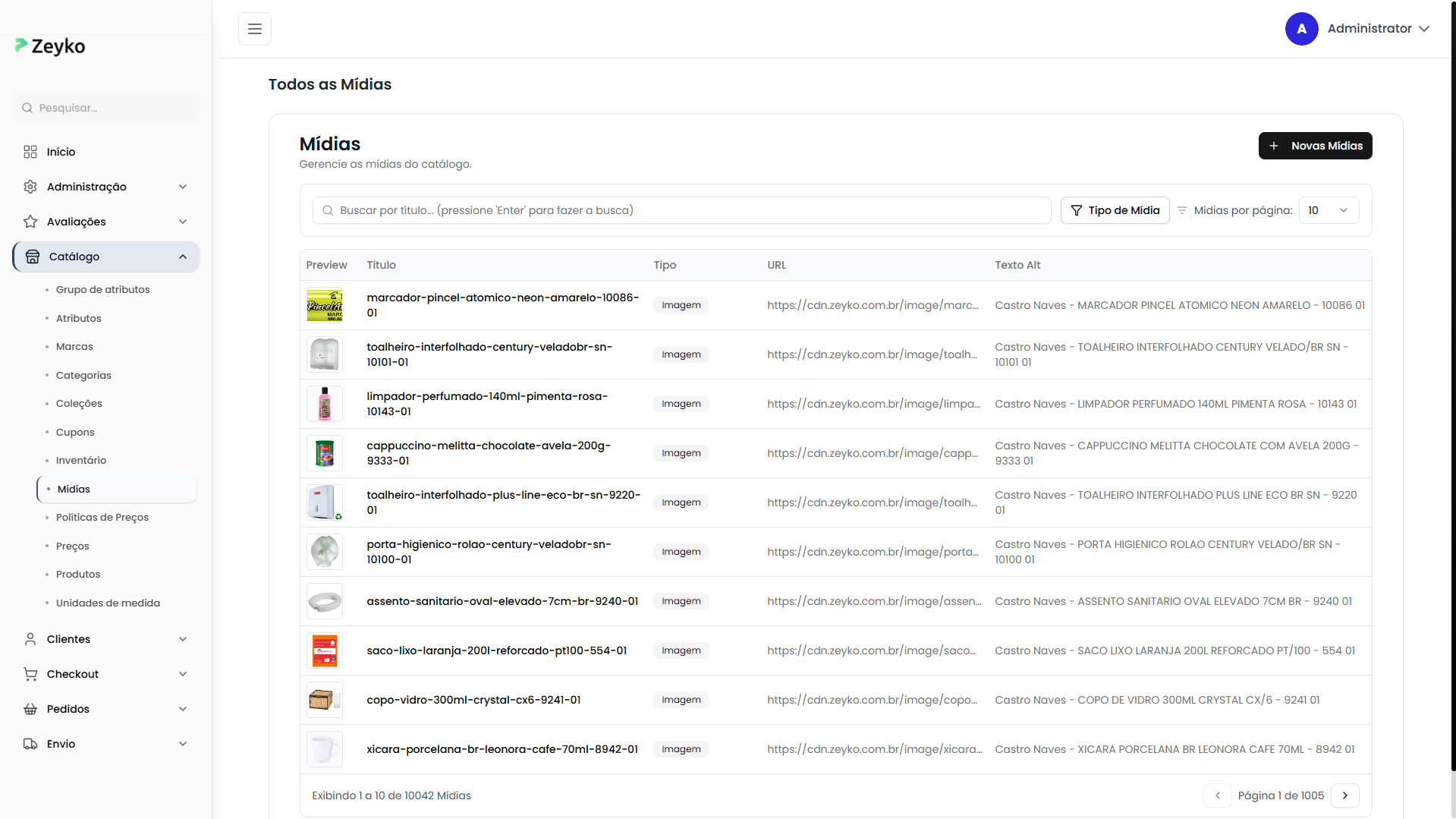
Task: Open Produtos in the Catálogo submenu
Action: tap(78, 574)
